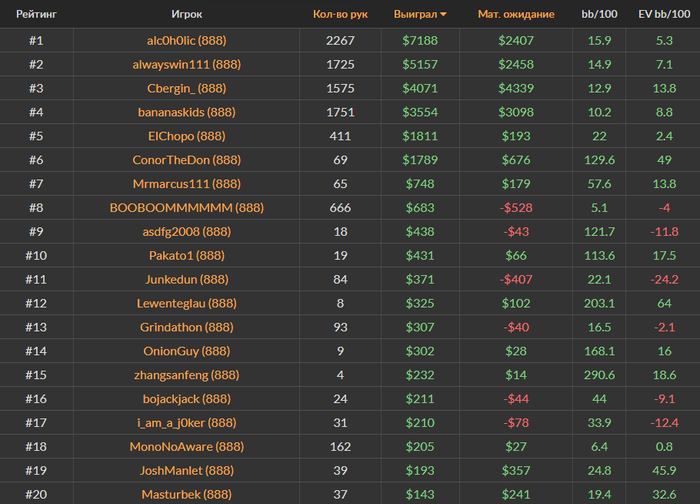Image resolution: width=700 pixels, height=504 pixels.
Task: Sort by Кол-во рук column
Action: tap(340, 15)
